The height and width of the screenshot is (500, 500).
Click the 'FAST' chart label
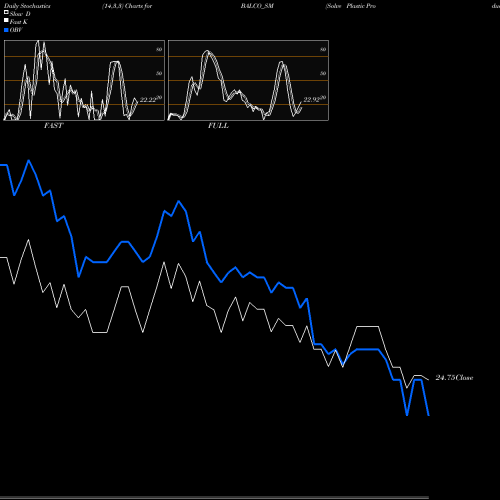(53, 126)
